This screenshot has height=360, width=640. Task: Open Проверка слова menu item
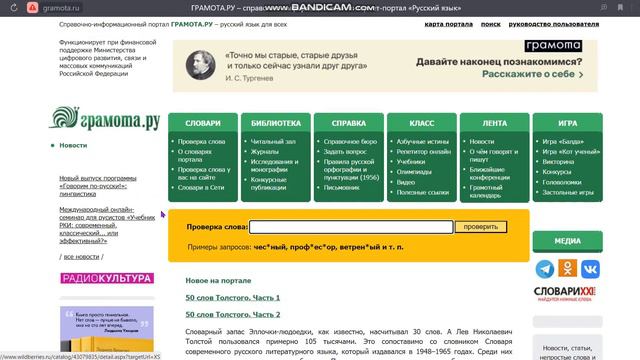point(201,142)
